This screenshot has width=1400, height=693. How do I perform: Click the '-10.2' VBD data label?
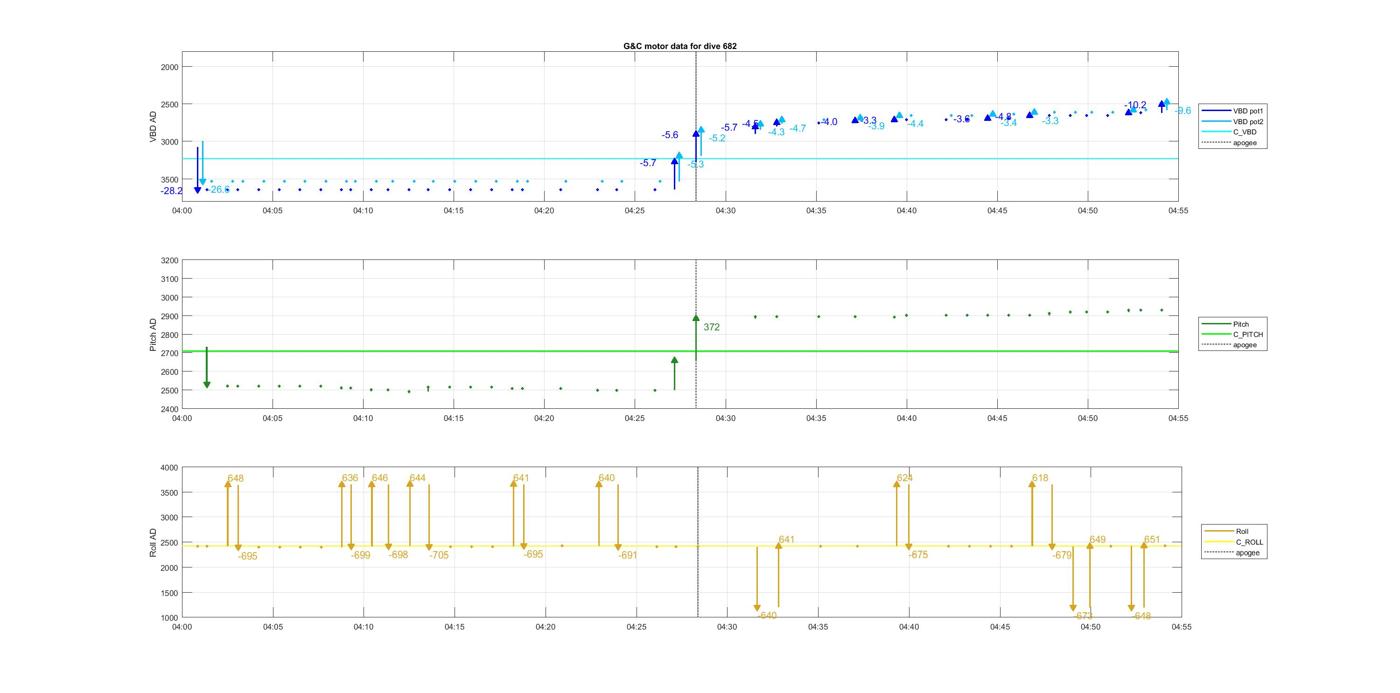[x=1135, y=105]
